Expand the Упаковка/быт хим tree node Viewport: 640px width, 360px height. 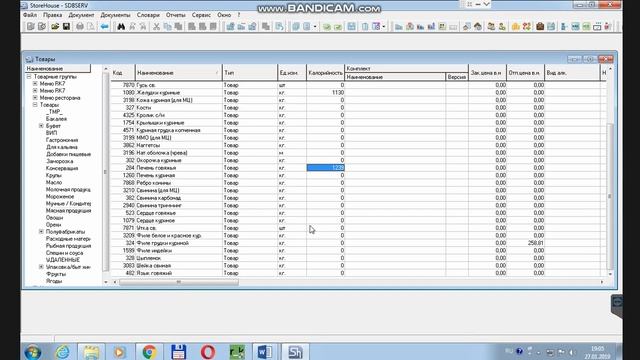pos(41,267)
